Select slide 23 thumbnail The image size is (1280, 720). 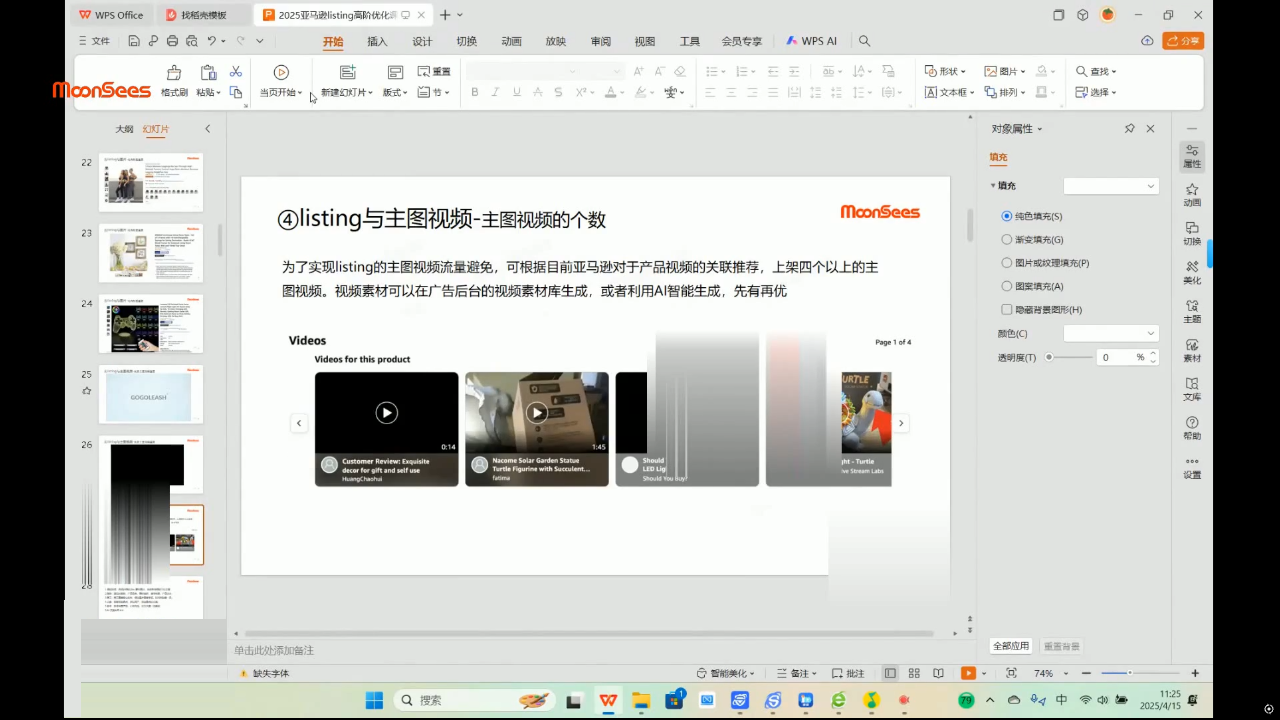point(151,253)
